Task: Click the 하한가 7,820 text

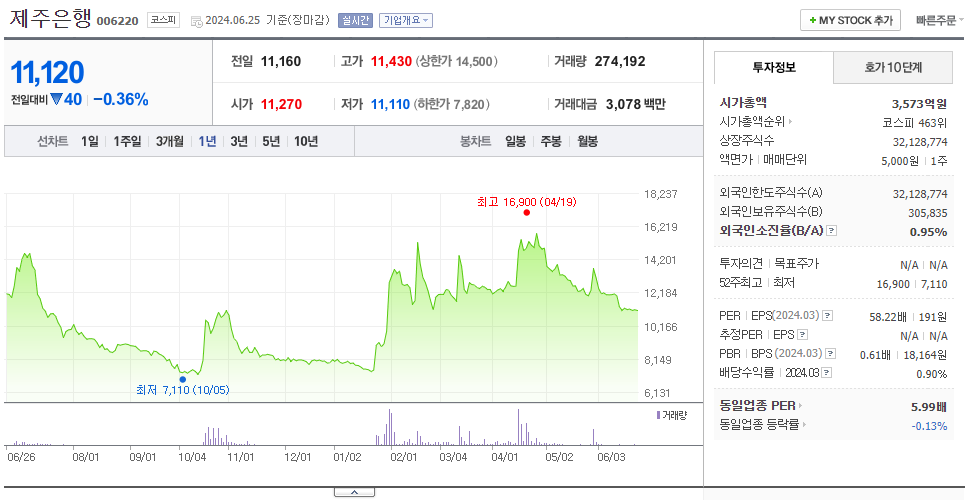Action: click(x=453, y=104)
